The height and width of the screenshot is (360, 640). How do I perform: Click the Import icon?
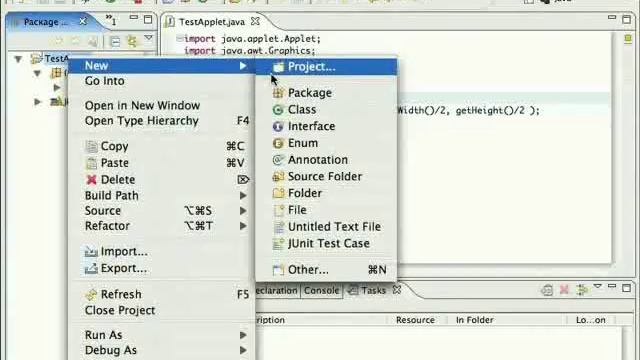click(91, 251)
